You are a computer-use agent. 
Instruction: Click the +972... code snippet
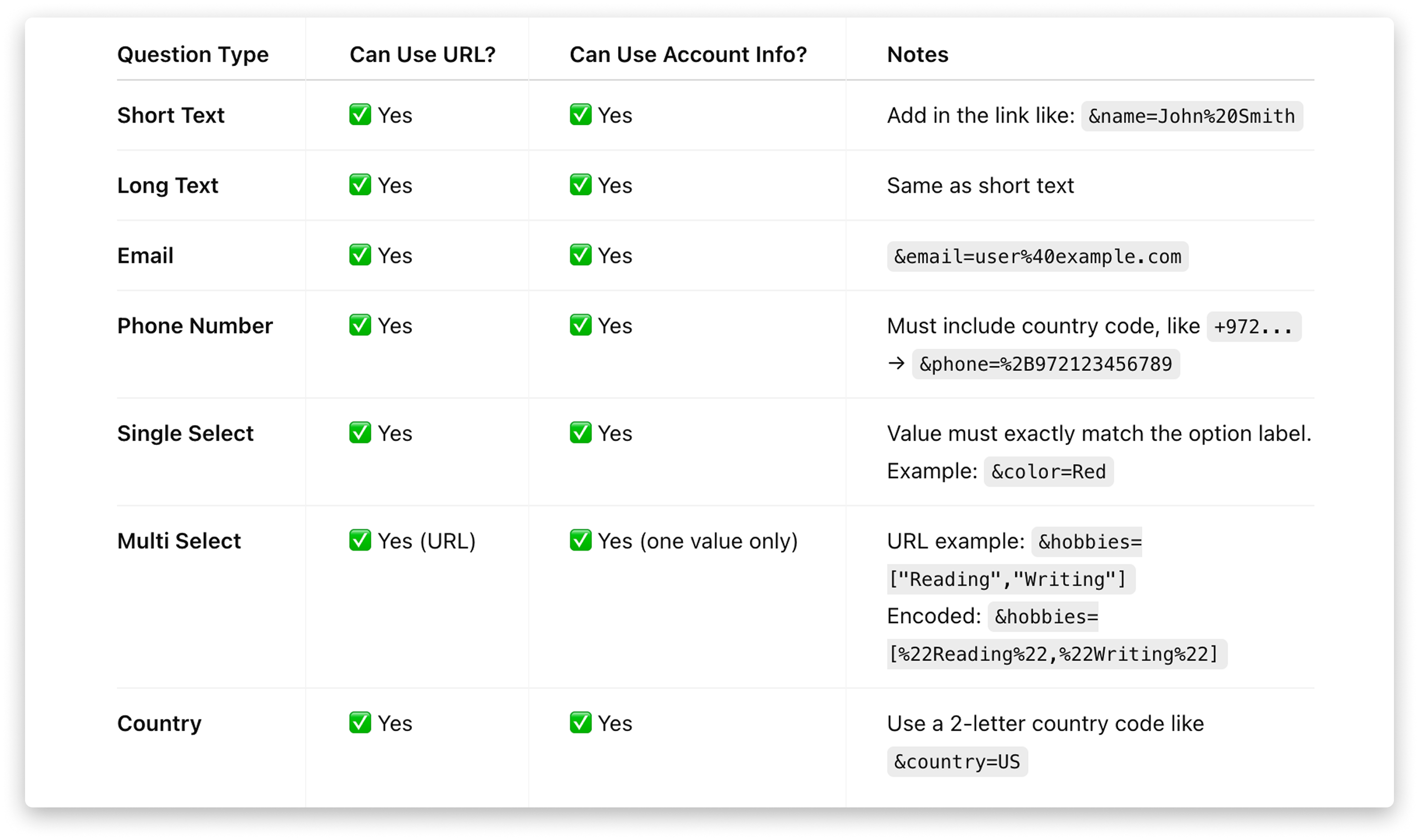coord(1253,327)
